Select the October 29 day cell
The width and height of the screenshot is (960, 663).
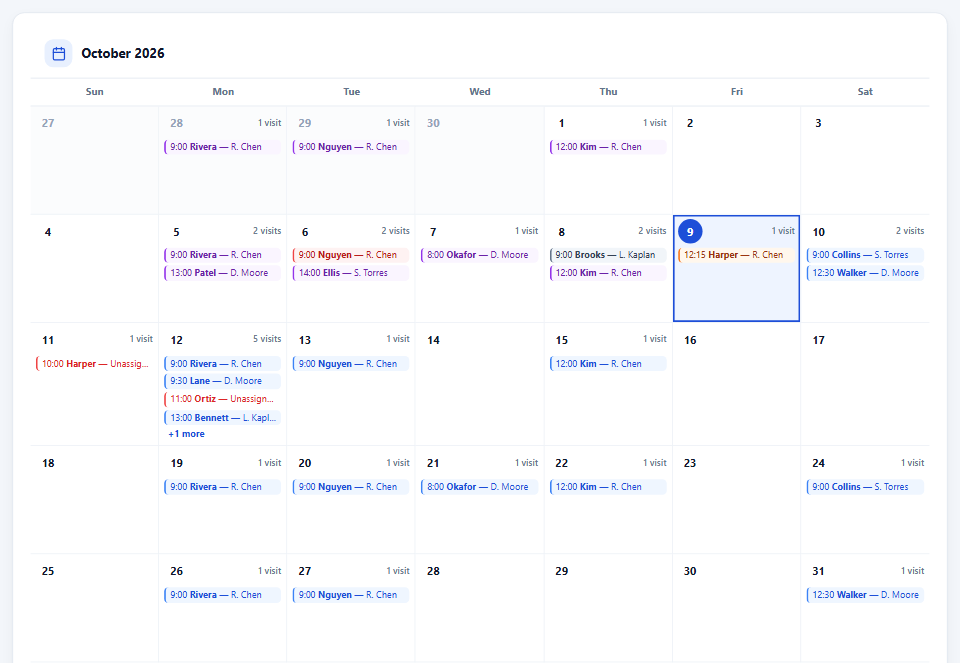pos(608,608)
